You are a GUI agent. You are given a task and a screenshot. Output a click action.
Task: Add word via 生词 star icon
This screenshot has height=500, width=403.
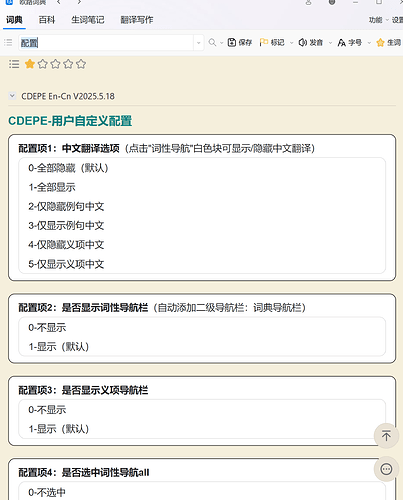[380, 43]
